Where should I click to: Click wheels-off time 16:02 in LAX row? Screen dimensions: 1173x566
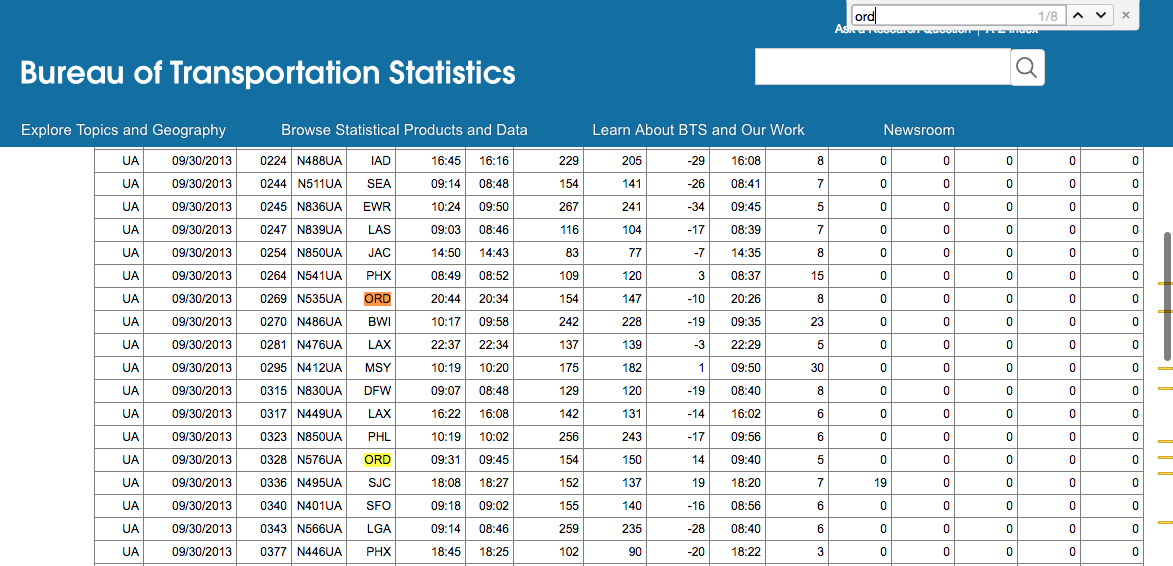pos(746,413)
